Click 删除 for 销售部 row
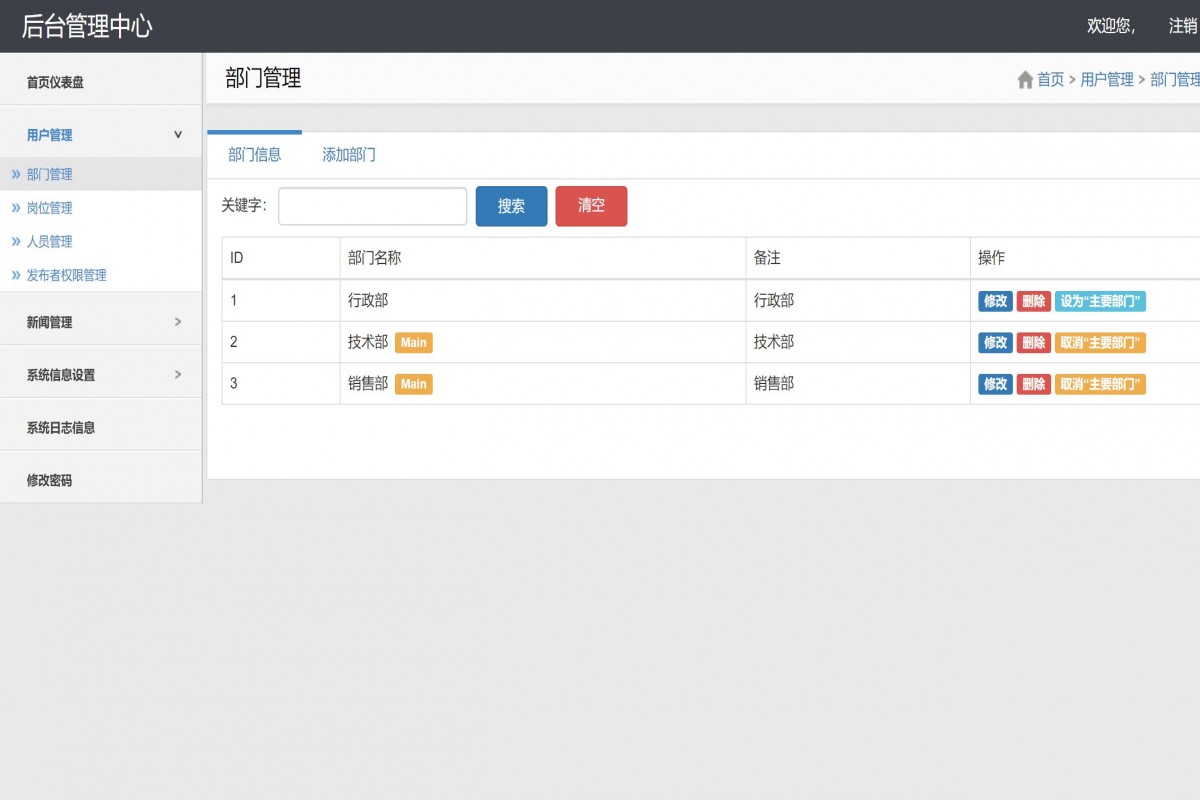This screenshot has height=800, width=1200. (1033, 383)
